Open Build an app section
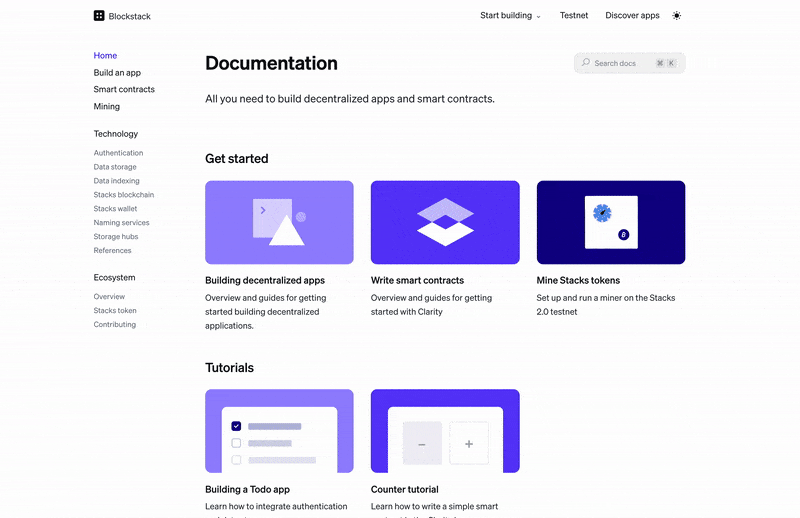This screenshot has width=800, height=518. click(117, 72)
